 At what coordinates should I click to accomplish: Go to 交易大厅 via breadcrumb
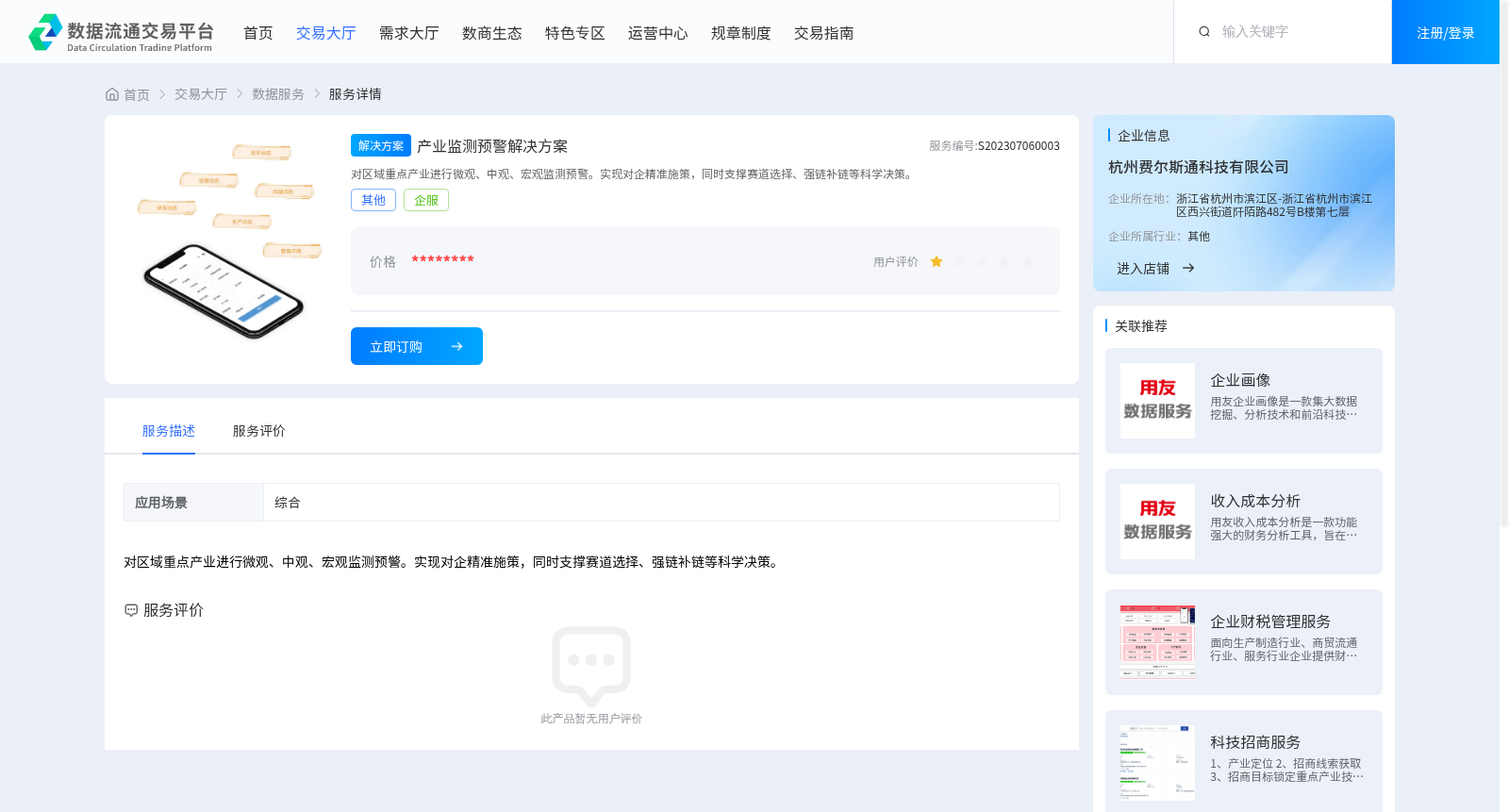[201, 94]
